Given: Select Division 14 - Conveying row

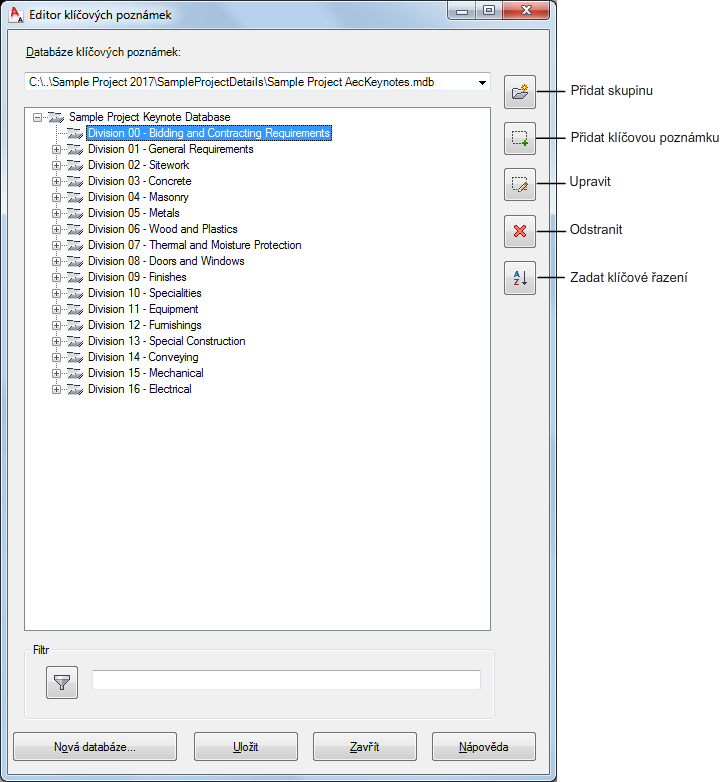Looking at the screenshot, I should point(143,357).
